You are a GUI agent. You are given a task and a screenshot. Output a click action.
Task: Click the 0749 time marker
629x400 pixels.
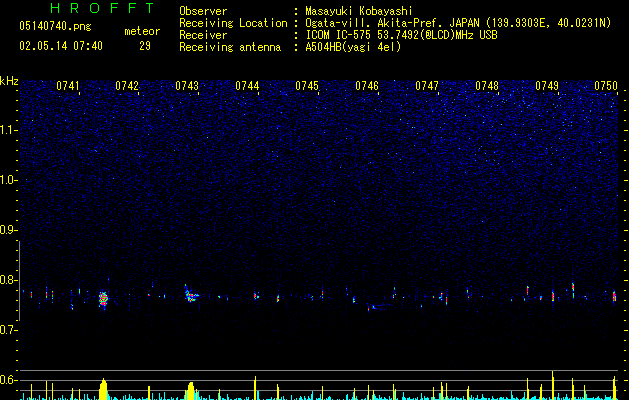tap(547, 86)
